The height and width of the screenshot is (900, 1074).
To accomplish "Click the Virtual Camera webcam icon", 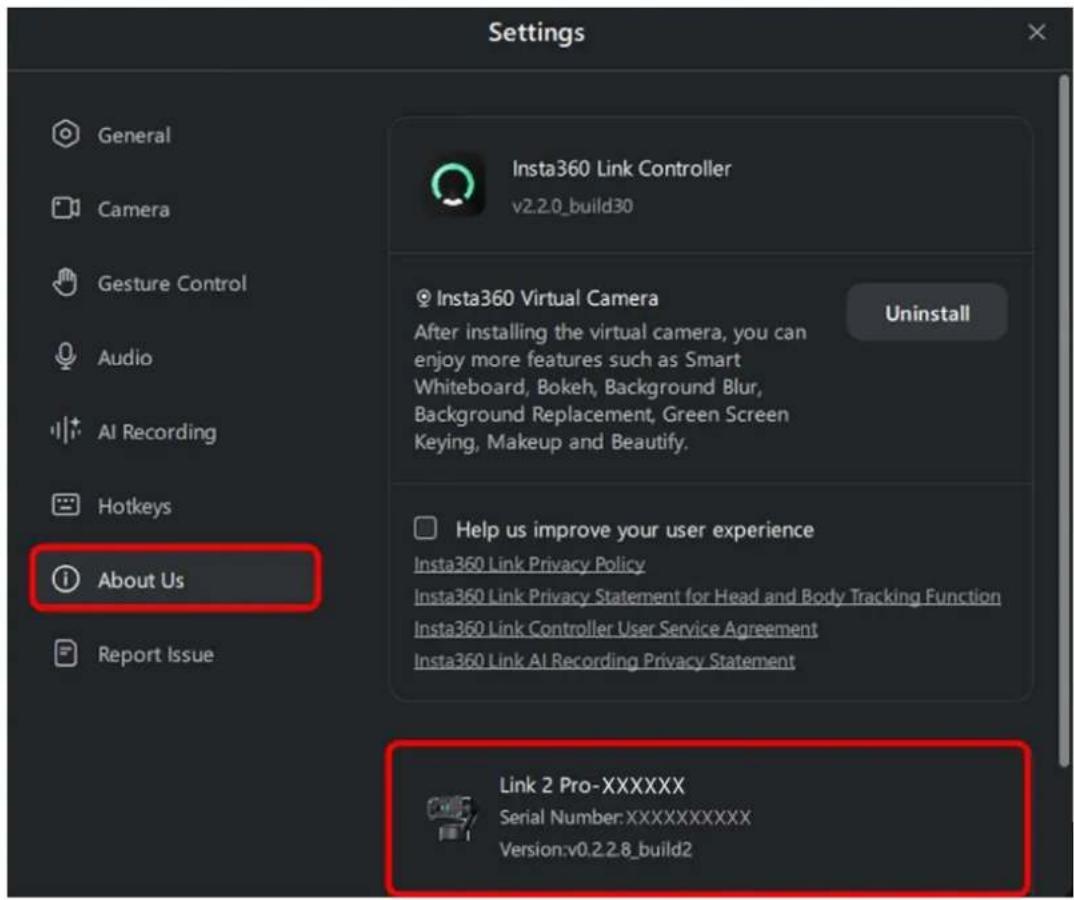I will (x=423, y=299).
